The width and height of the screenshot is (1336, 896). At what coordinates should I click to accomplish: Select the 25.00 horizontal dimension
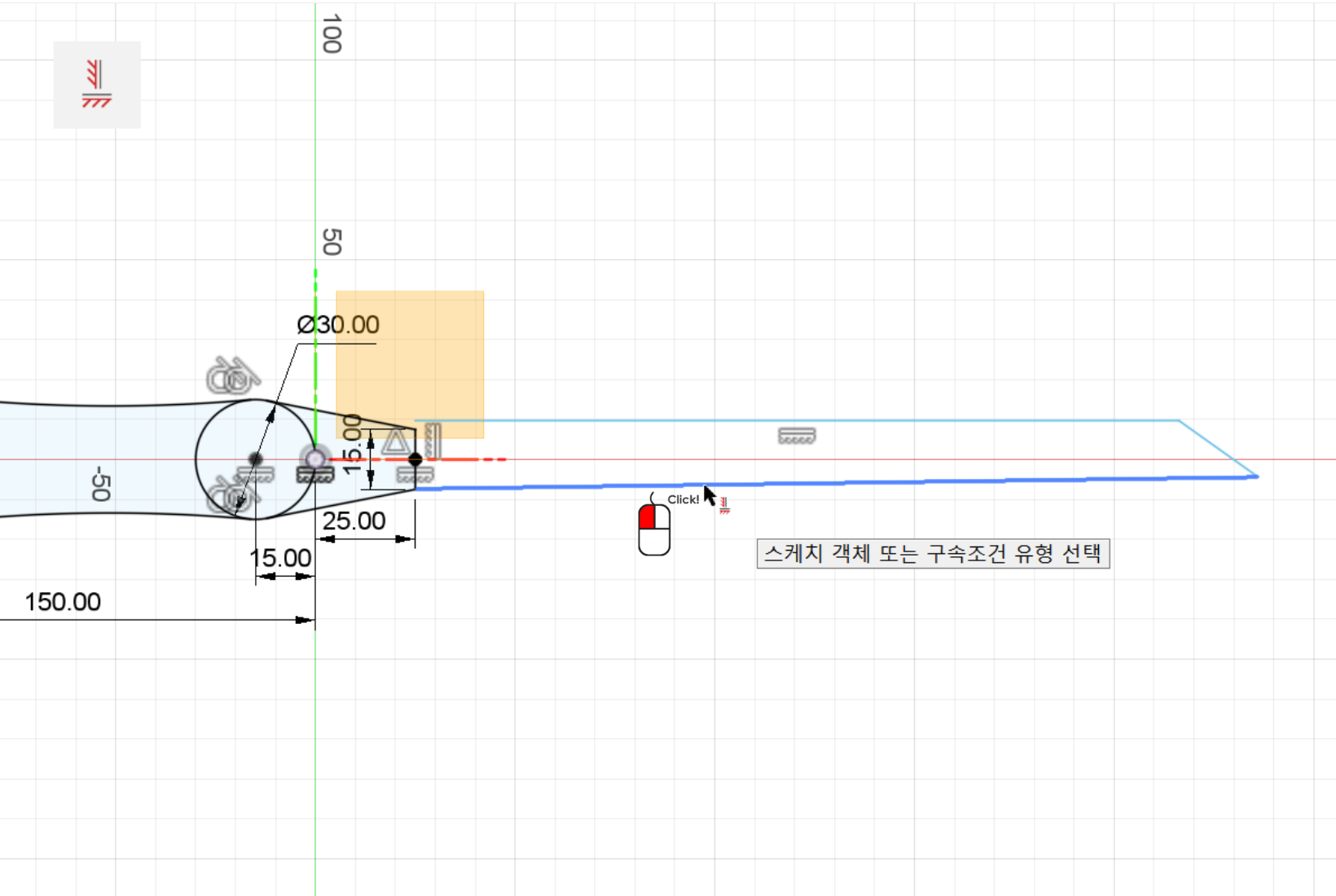pos(354,520)
